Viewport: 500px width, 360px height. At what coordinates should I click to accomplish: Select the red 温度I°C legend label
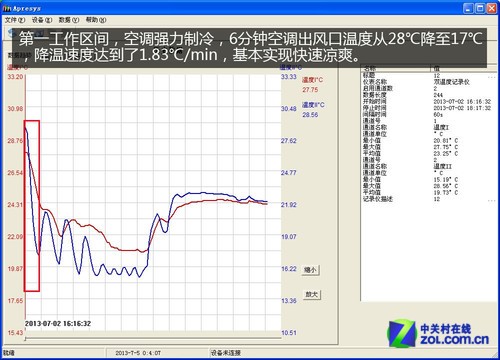point(312,80)
